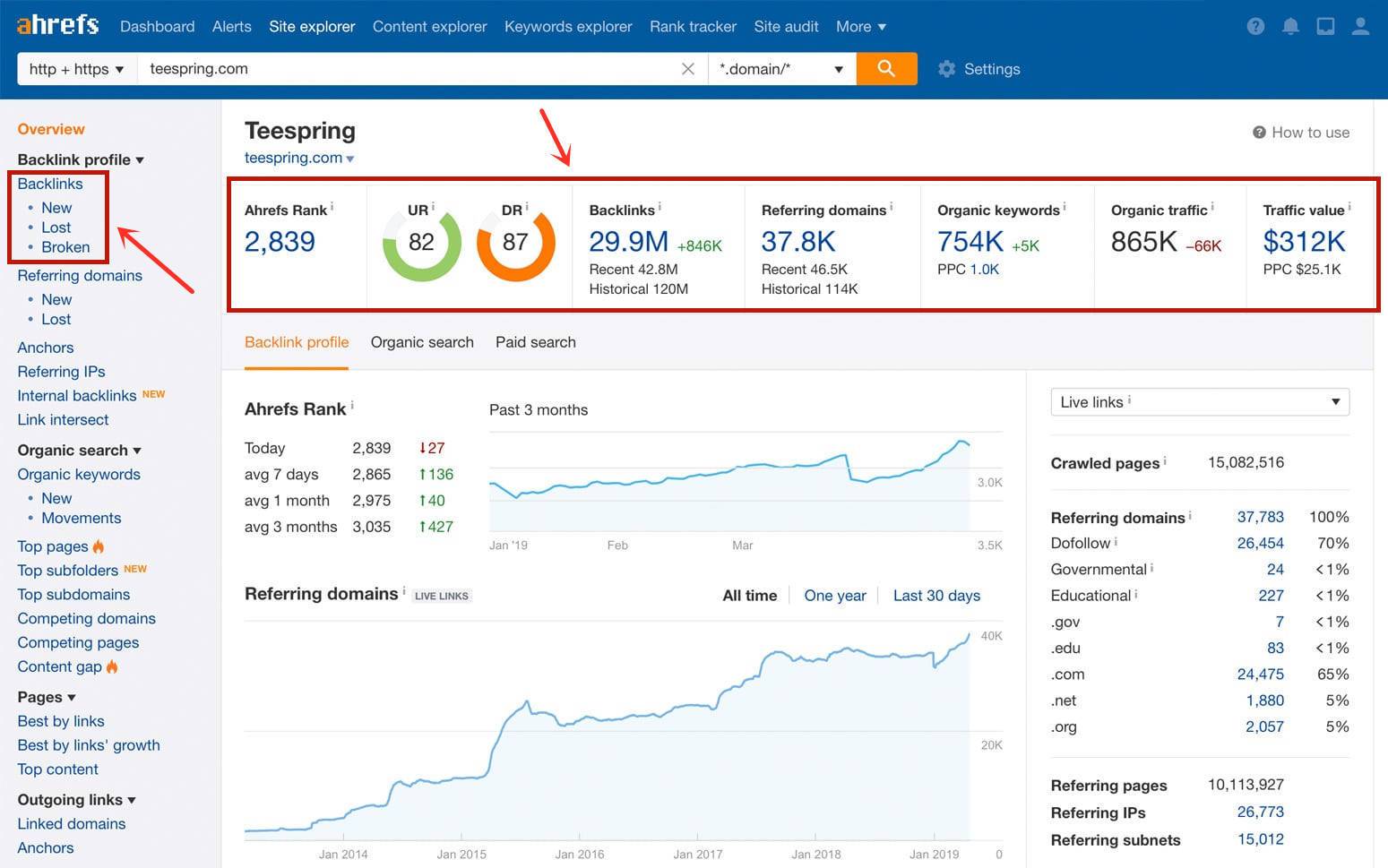Viewport: 1388px width, 868px height.
Task: Click the info icon next to Ahrefs Rank metric
Action: click(332, 207)
